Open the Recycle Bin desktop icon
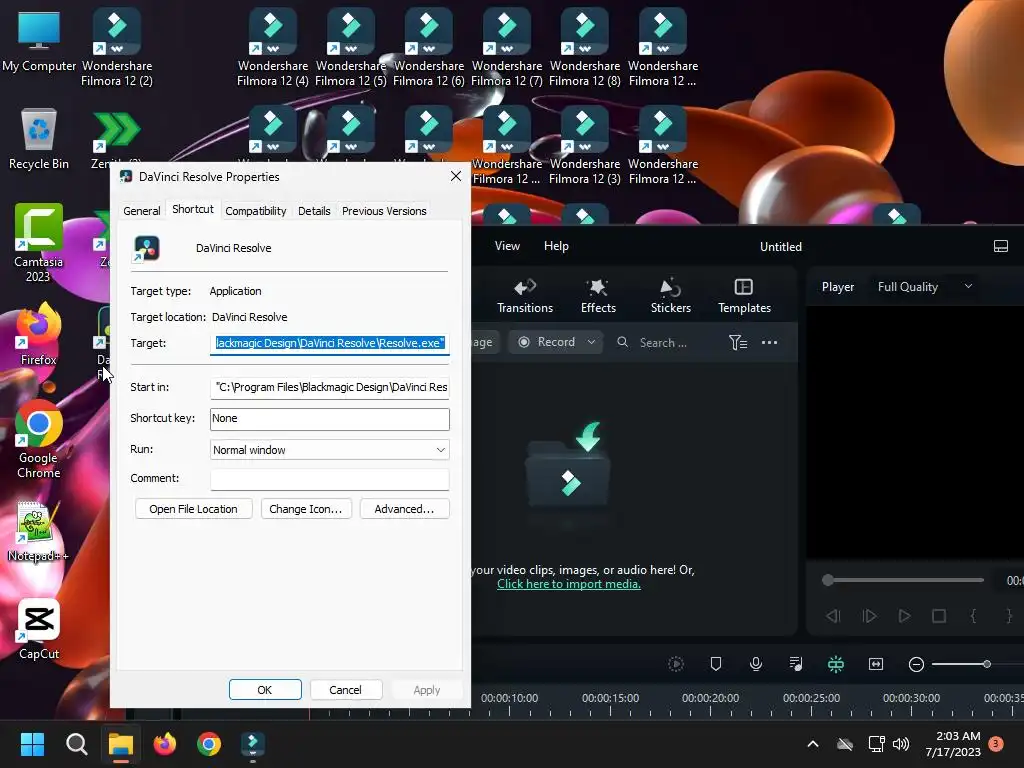Image resolution: width=1024 pixels, height=768 pixels. 39,138
